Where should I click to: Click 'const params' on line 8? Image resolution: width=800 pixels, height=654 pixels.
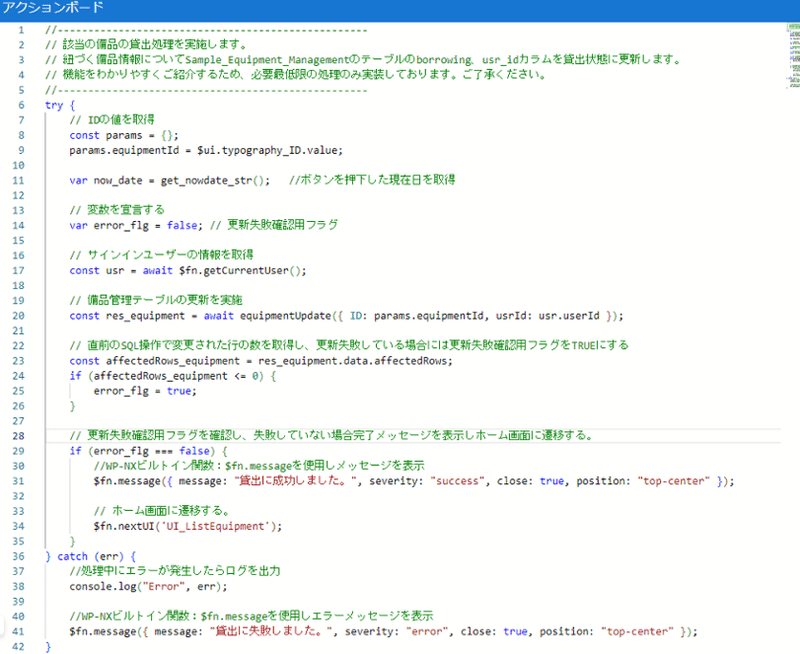[106, 135]
